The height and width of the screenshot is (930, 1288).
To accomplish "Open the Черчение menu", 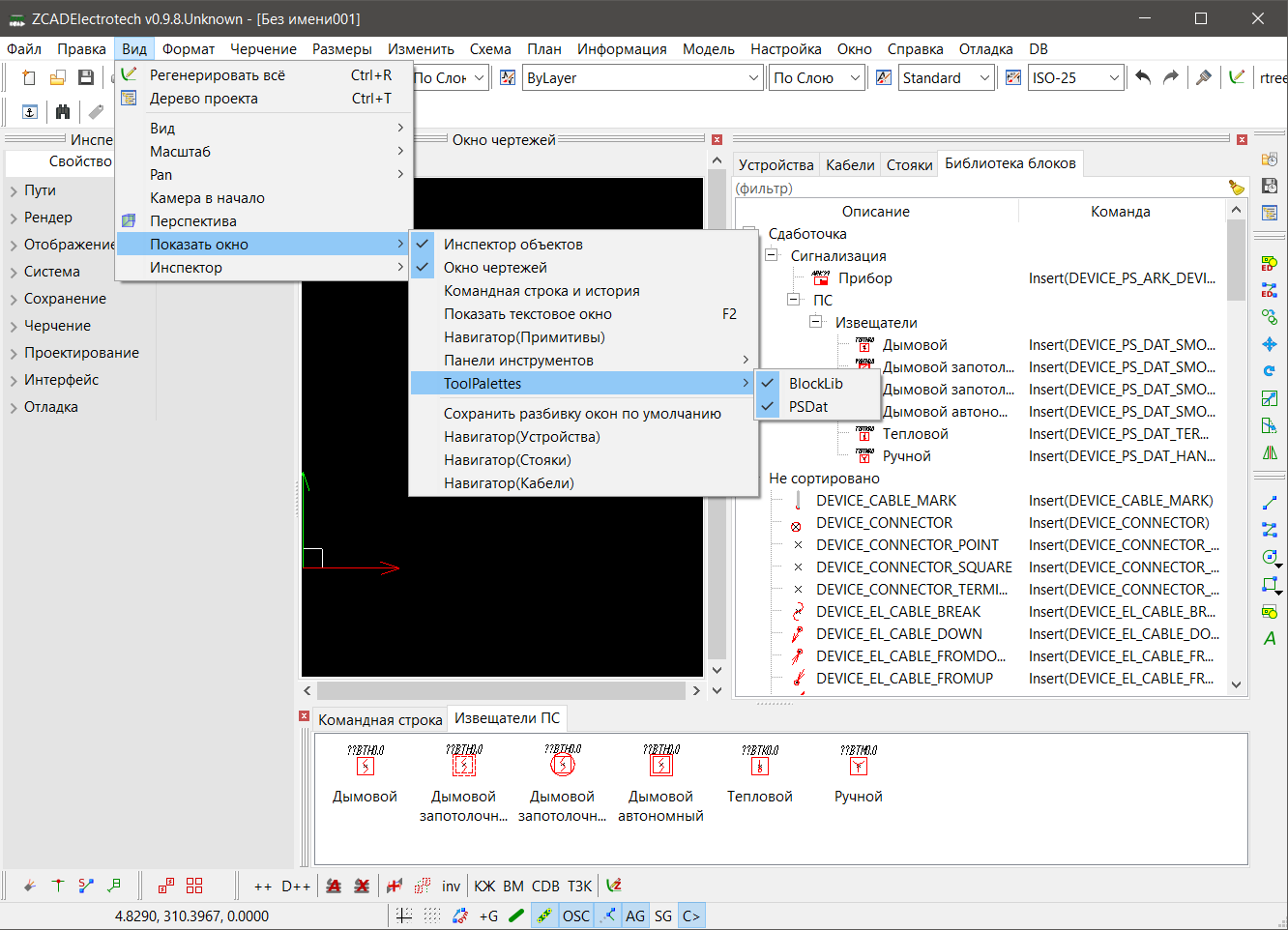I will coord(263,49).
